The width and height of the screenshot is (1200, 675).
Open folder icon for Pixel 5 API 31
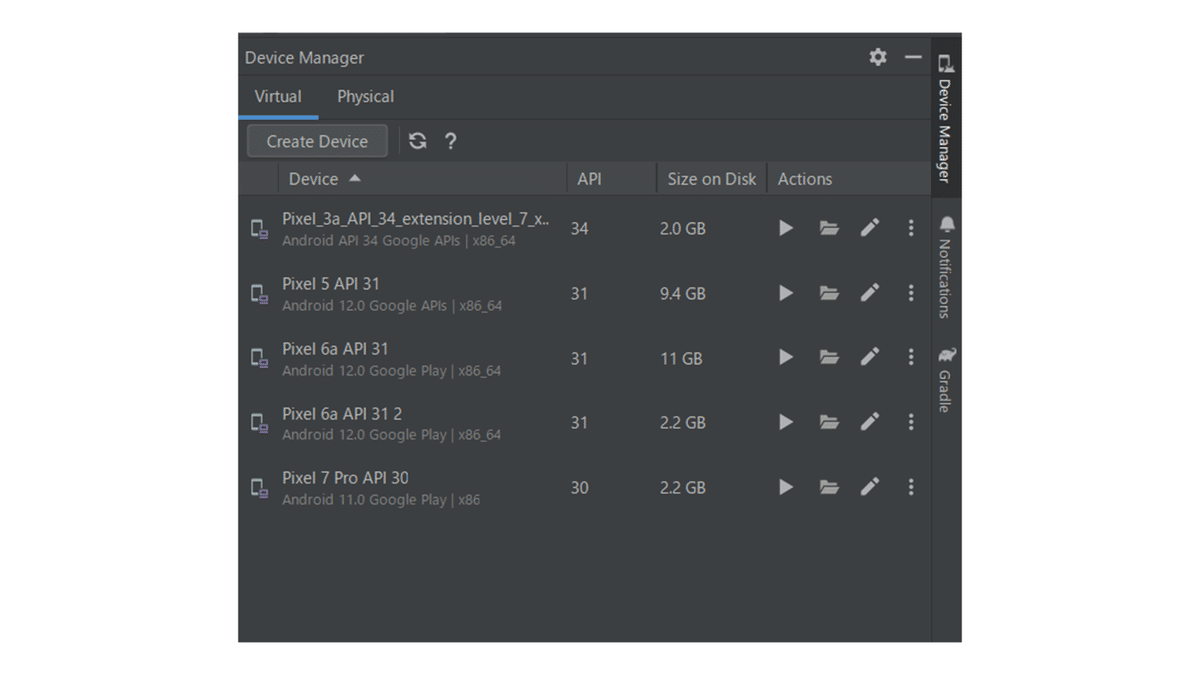[x=829, y=293]
